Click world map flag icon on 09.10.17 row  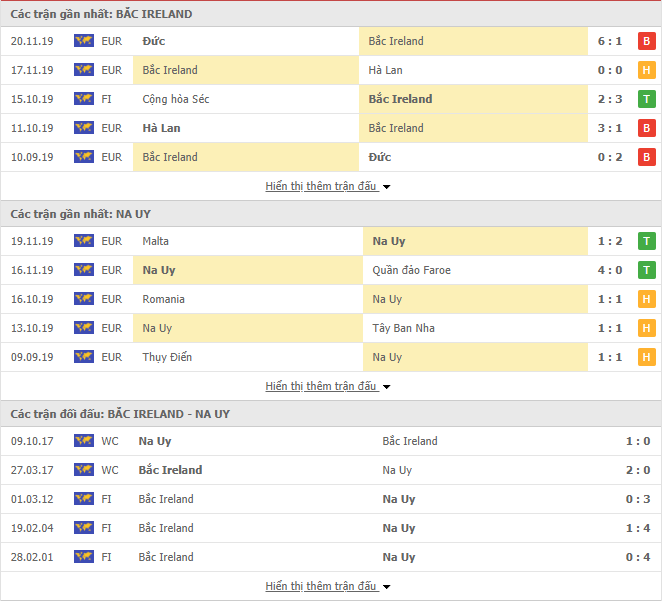pyautogui.click(x=84, y=441)
